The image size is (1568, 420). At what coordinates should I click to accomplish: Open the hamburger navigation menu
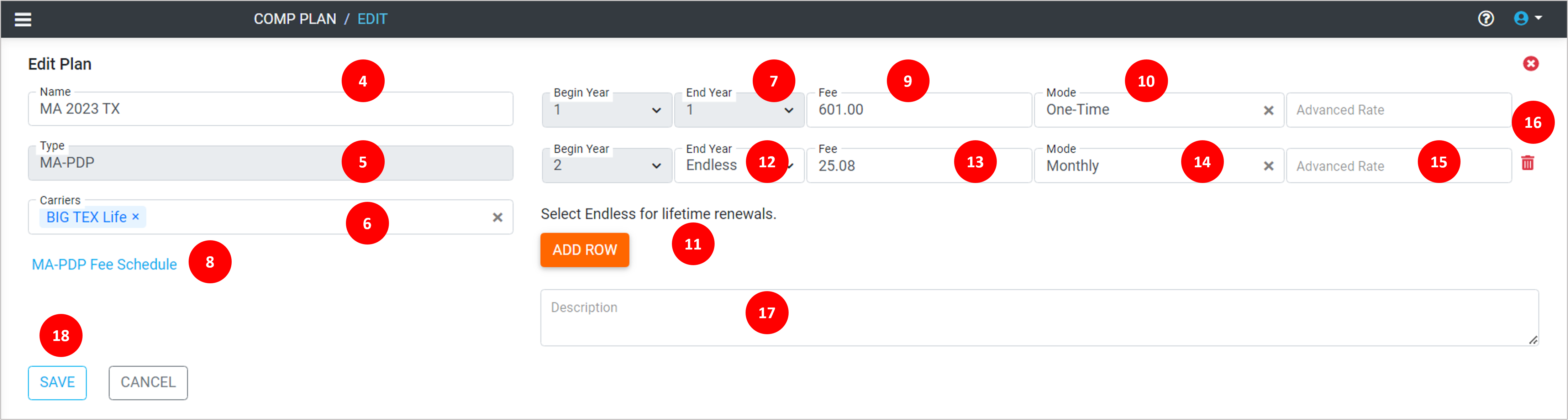[x=23, y=20]
